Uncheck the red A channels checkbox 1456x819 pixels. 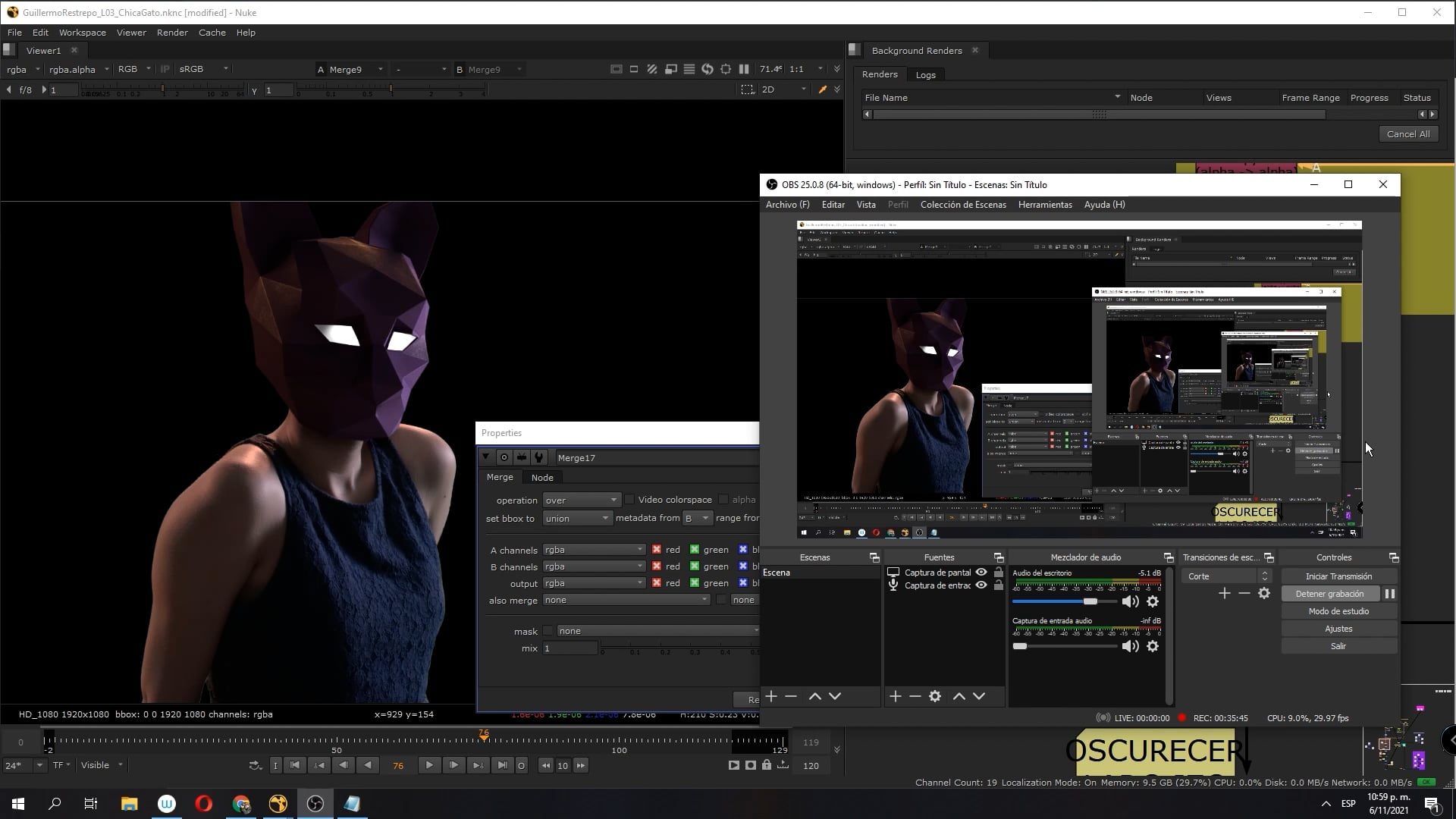657,550
